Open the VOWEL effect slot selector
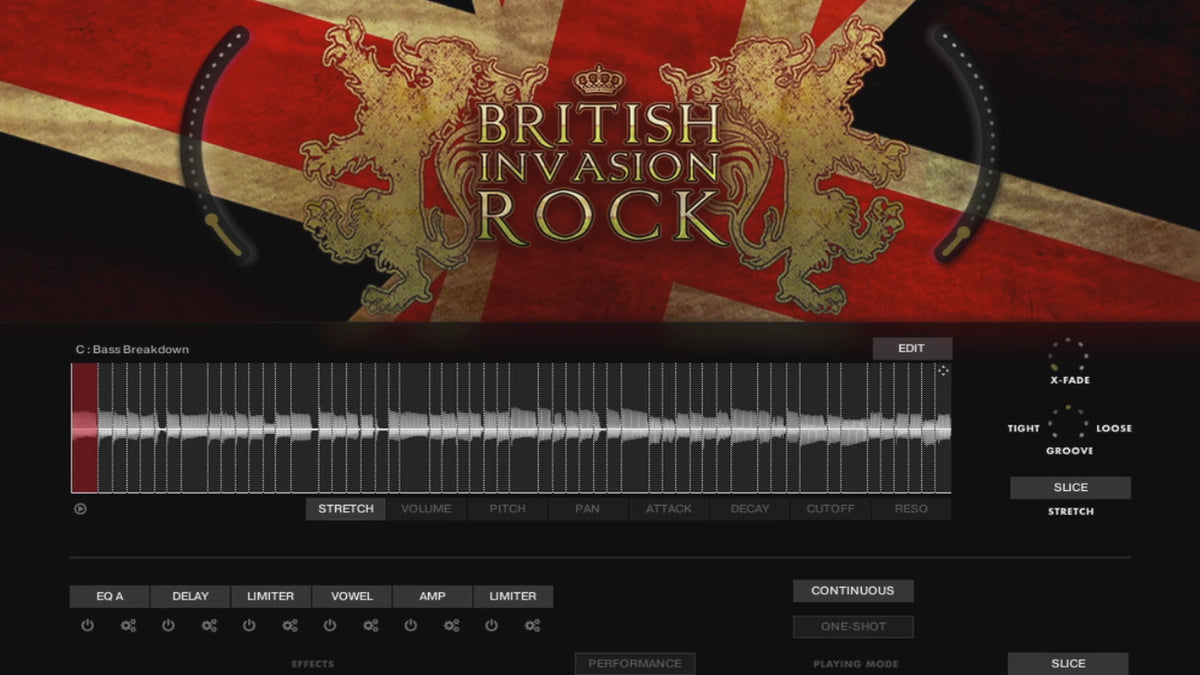 point(352,597)
